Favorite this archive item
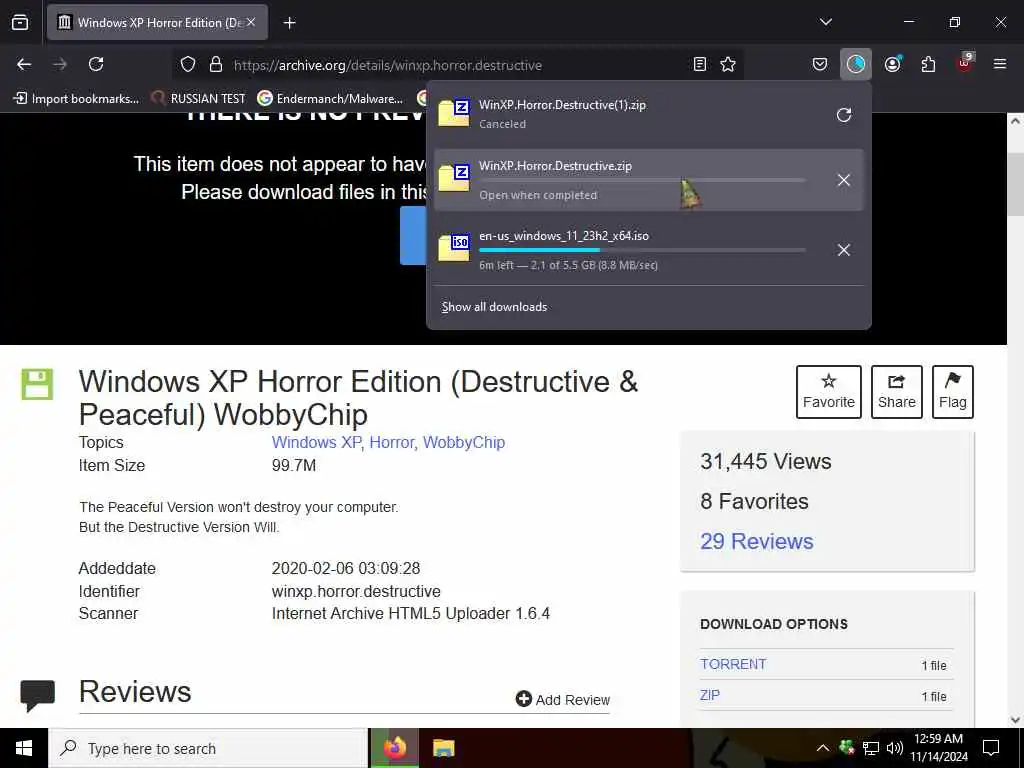1024x768 pixels. [x=829, y=392]
